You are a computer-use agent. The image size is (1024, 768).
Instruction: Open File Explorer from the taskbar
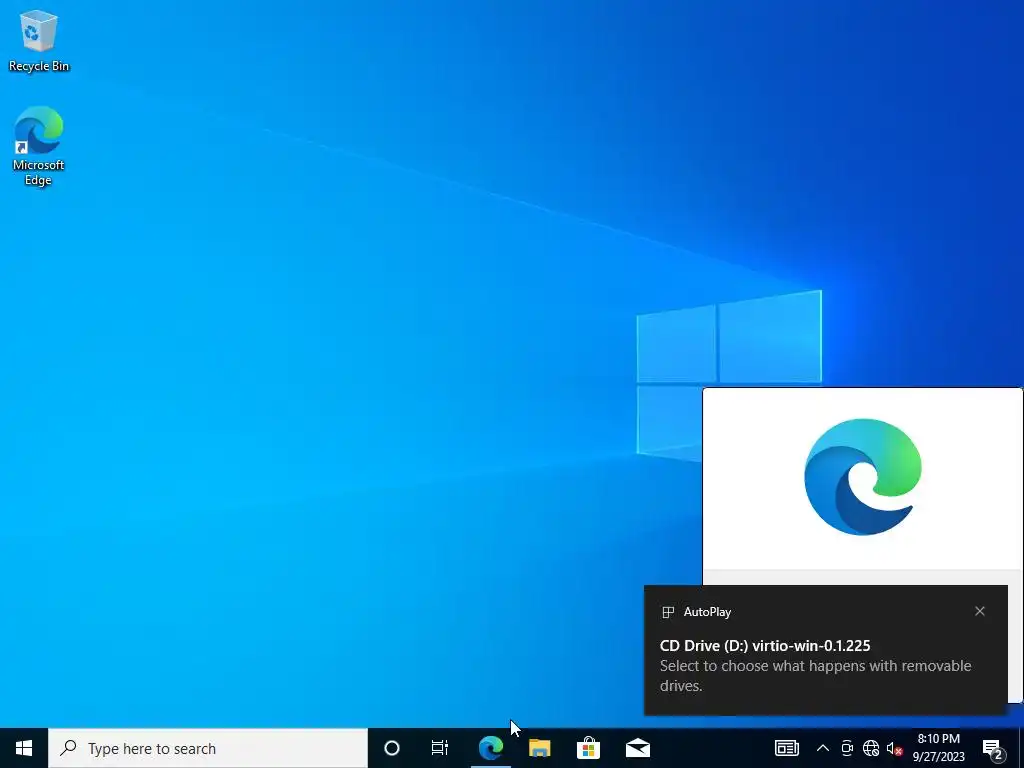(x=539, y=748)
